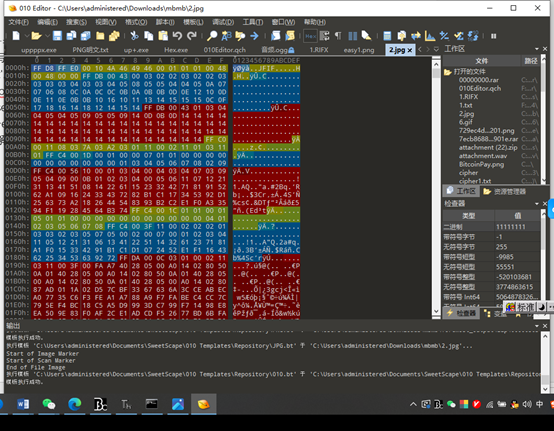Screen dimensions: 554x431
Task: Toggle linefeed display button
Action: point(324,36)
